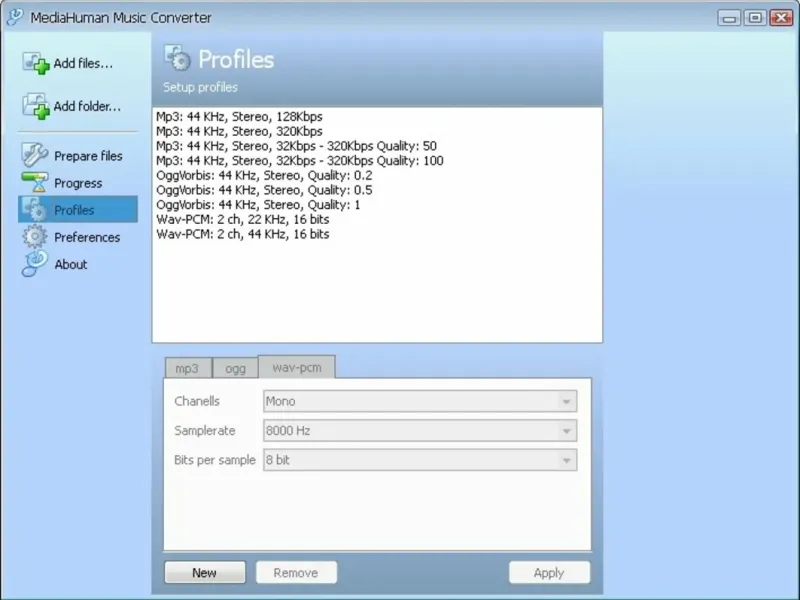
Task: Switch to the wav-pcm tab
Action: (x=297, y=367)
